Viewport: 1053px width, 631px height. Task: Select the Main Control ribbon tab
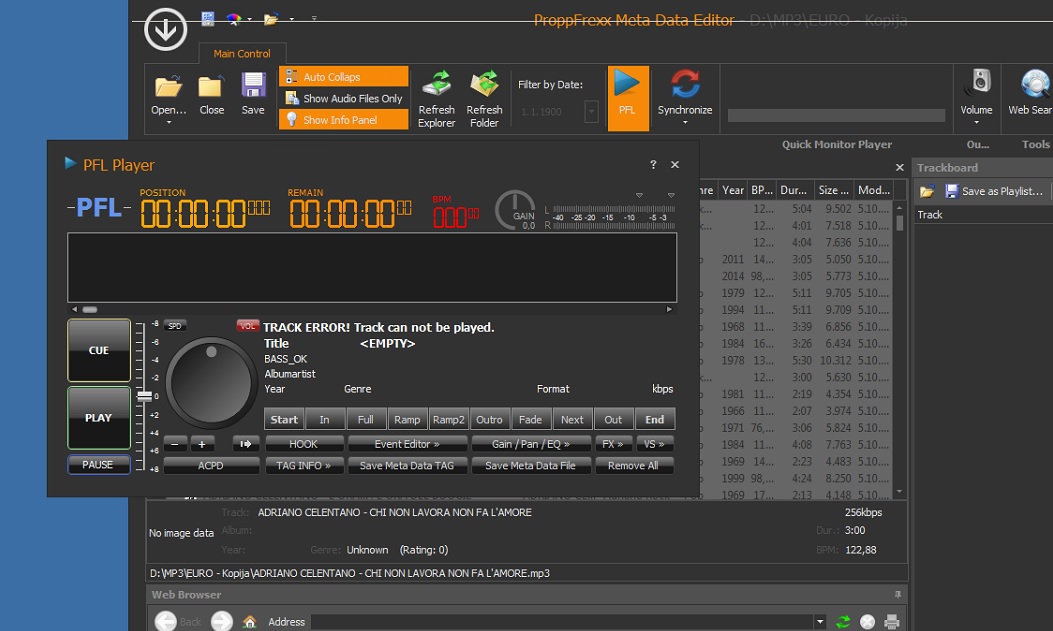[242, 54]
